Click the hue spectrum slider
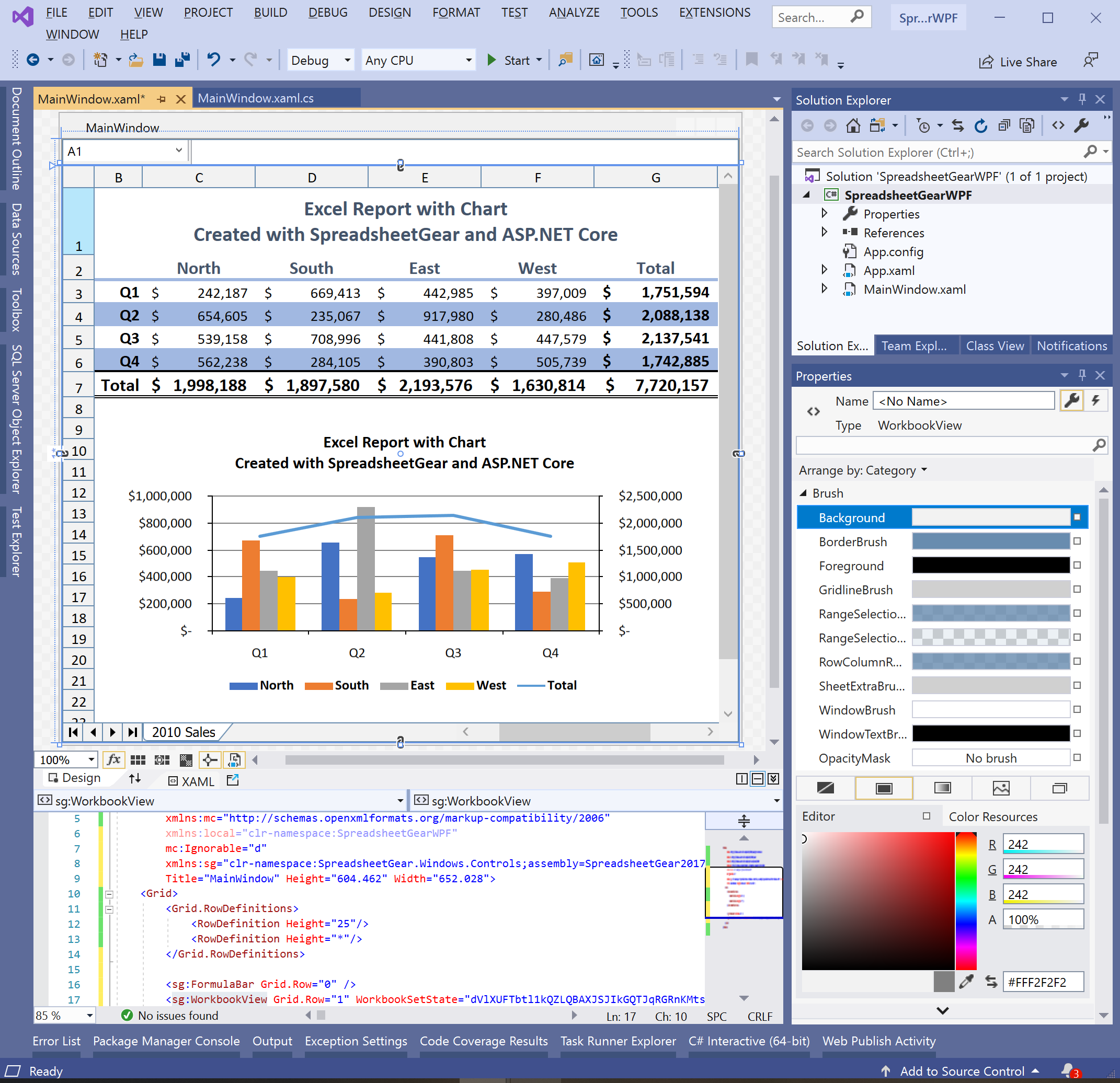Screen dimensions: 1120x1083 (x=966, y=901)
